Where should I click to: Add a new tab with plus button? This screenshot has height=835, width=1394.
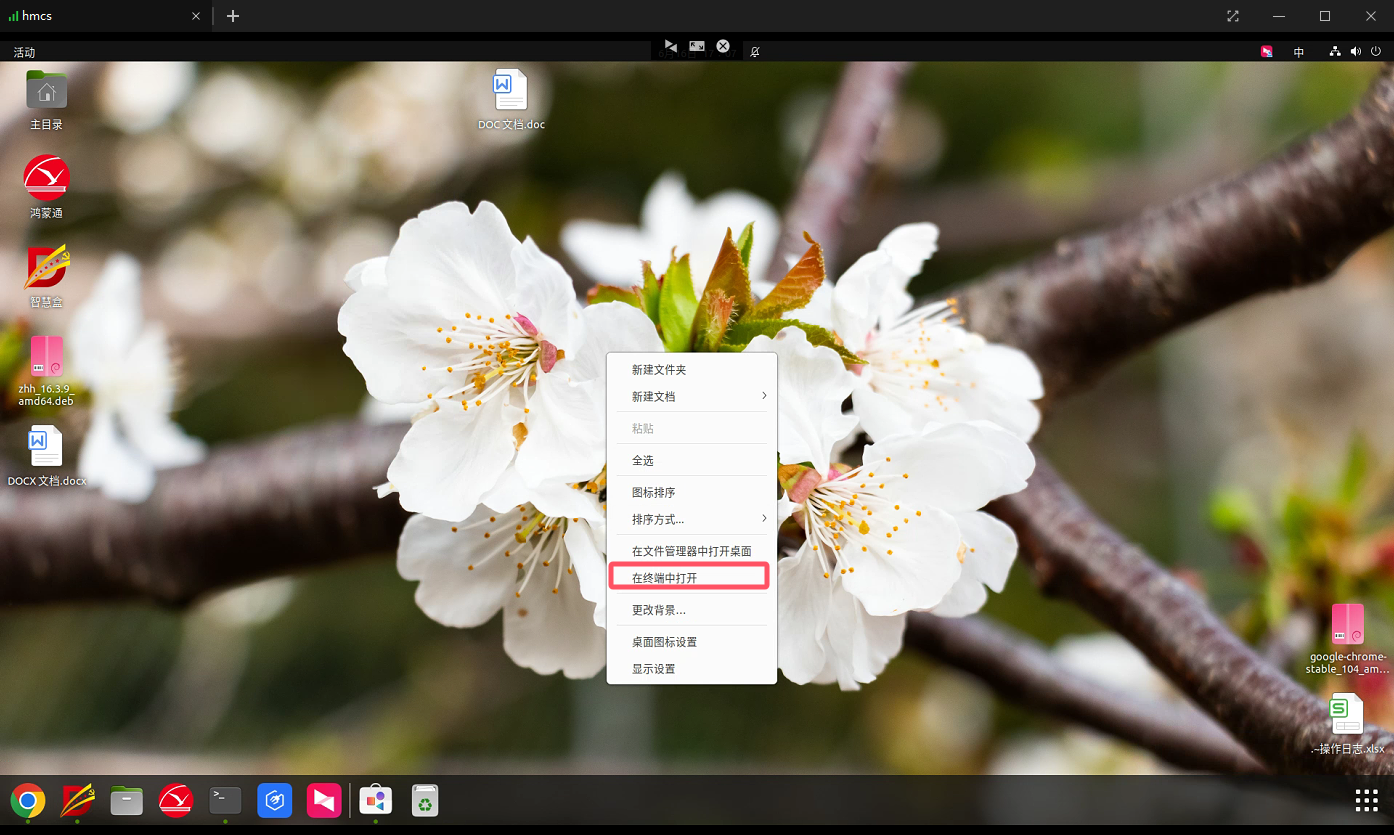click(x=233, y=16)
